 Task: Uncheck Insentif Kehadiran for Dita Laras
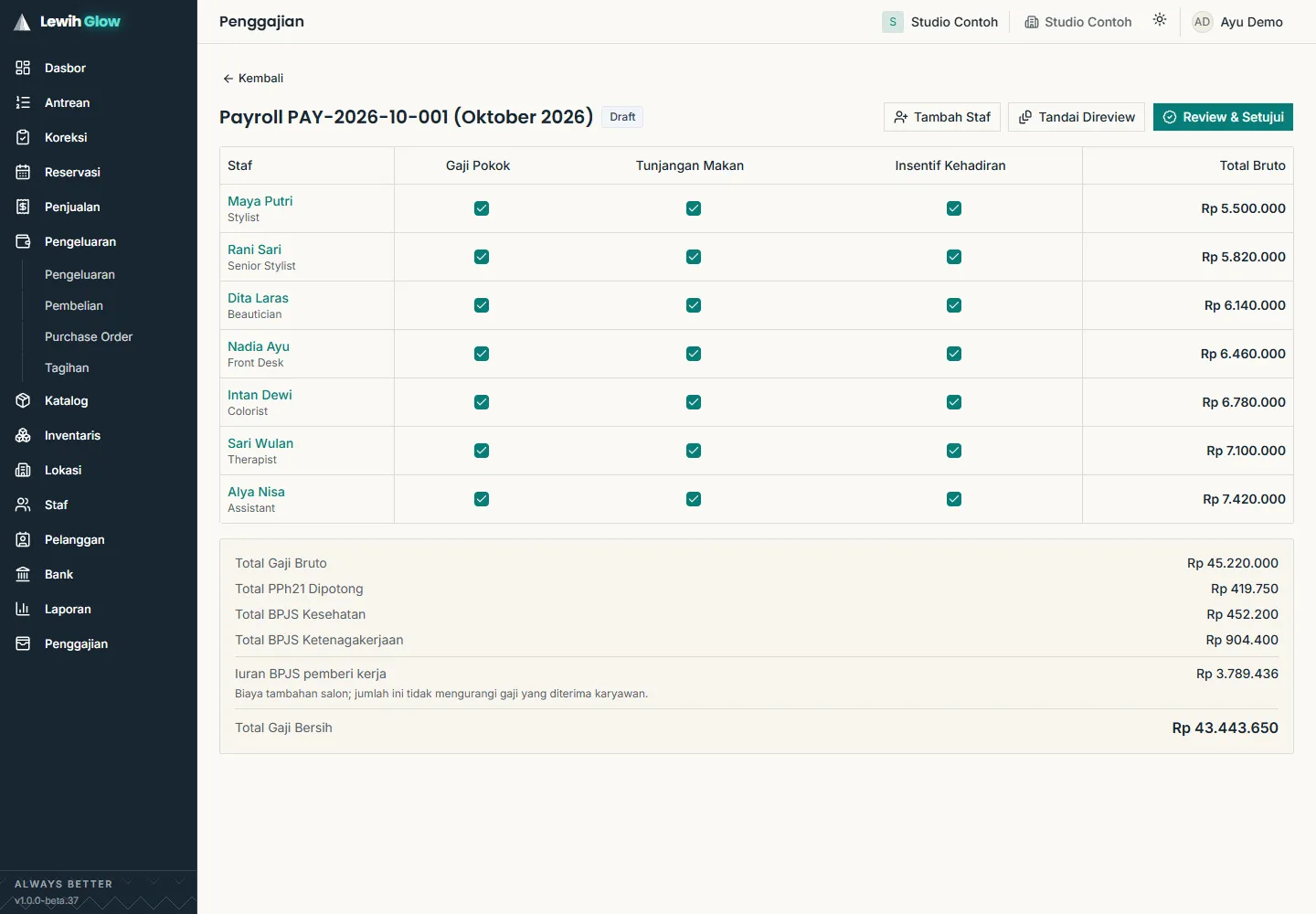click(x=954, y=305)
